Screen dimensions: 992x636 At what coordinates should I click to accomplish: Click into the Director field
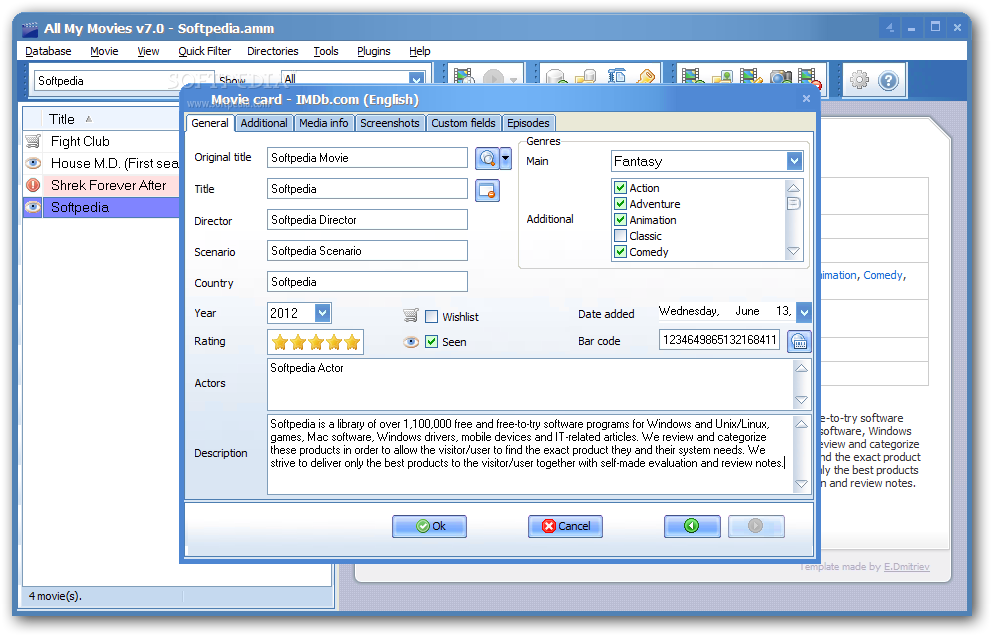pos(368,220)
